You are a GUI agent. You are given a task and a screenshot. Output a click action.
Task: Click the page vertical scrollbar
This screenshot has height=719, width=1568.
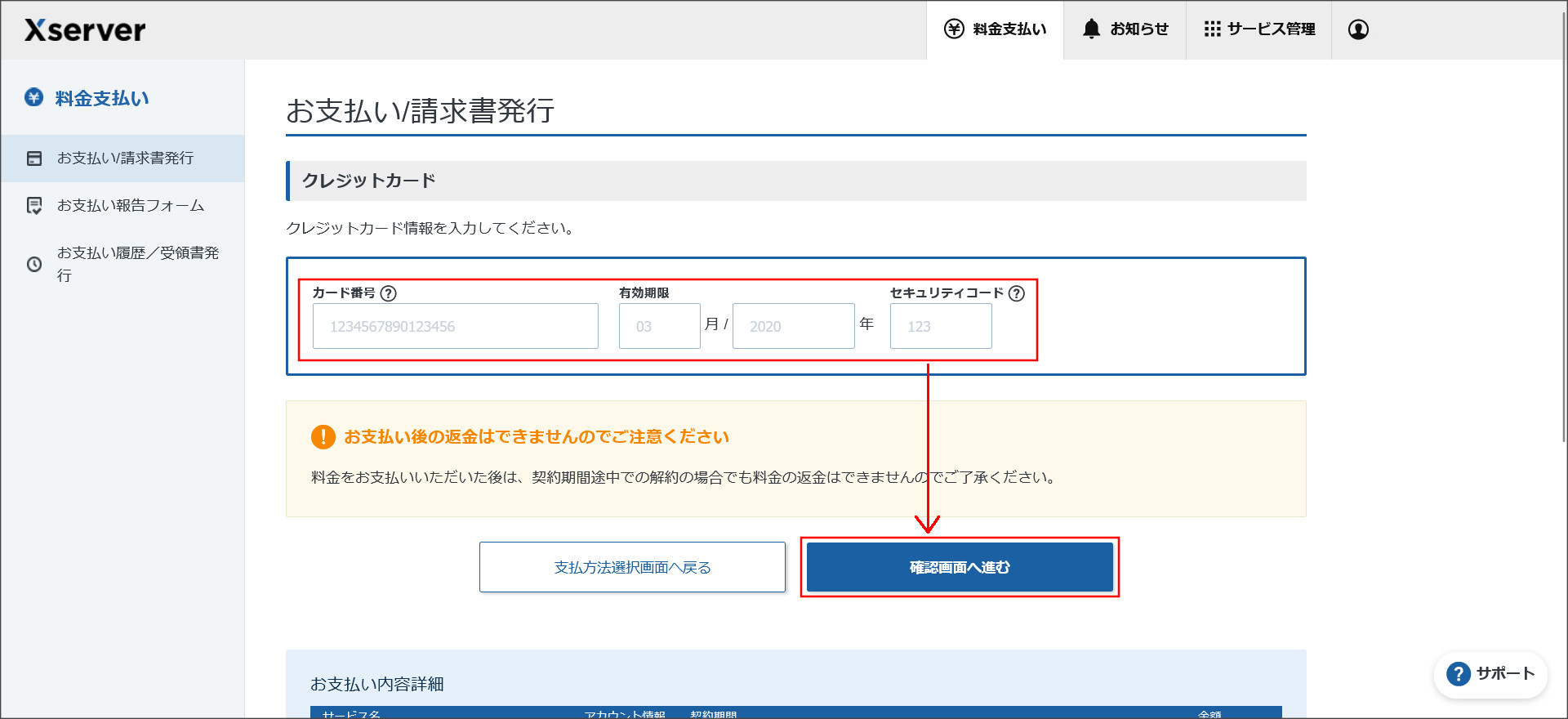[1562, 229]
